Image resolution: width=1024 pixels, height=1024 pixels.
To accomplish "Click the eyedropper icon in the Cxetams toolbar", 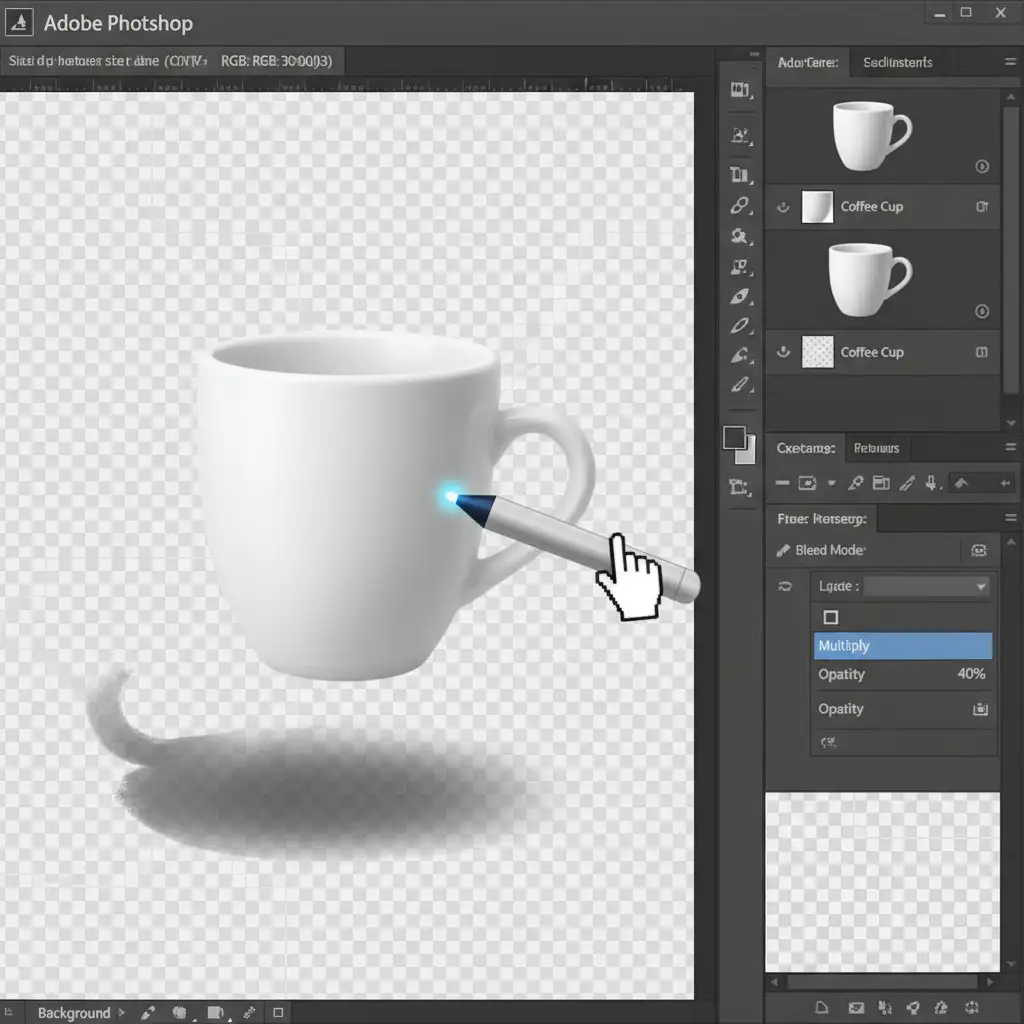I will [x=855, y=484].
